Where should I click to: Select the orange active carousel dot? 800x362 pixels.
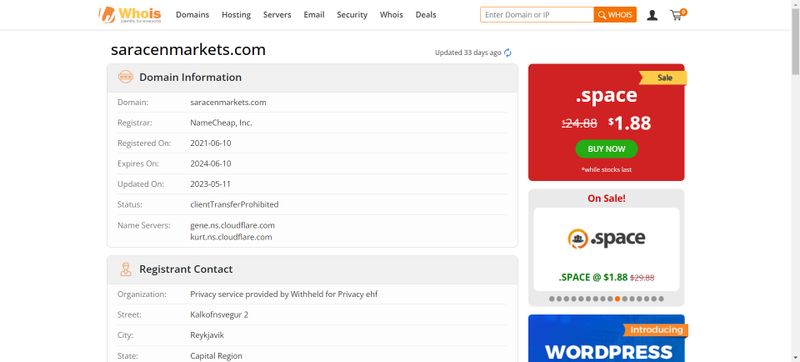617,299
